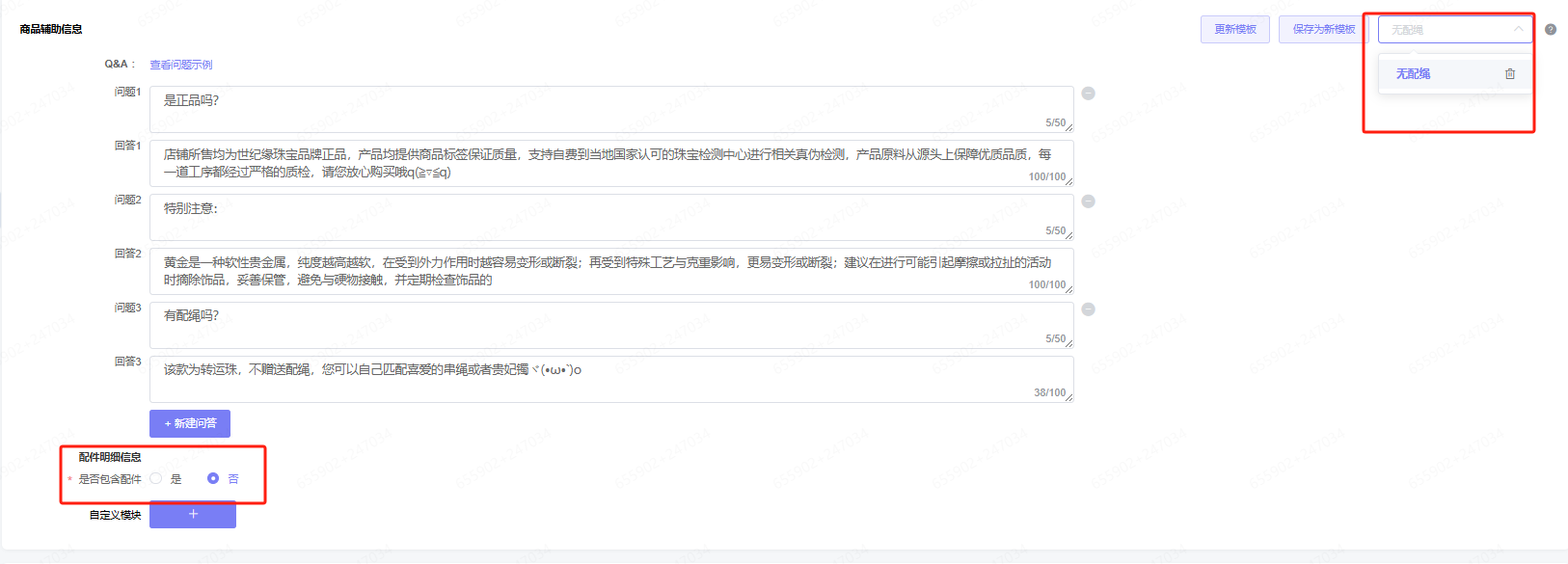Click the trash icon next to 无配绳
Image resolution: width=1568 pixels, height=564 pixels.
coord(1510,74)
